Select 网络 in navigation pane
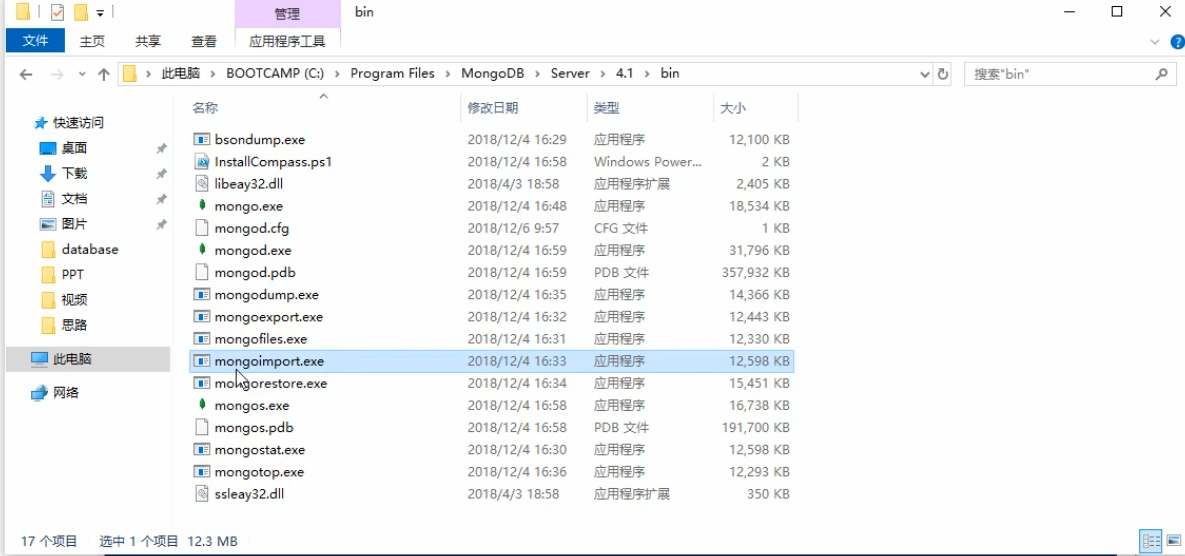Screen dimensions: 1185x556 (x=66, y=392)
